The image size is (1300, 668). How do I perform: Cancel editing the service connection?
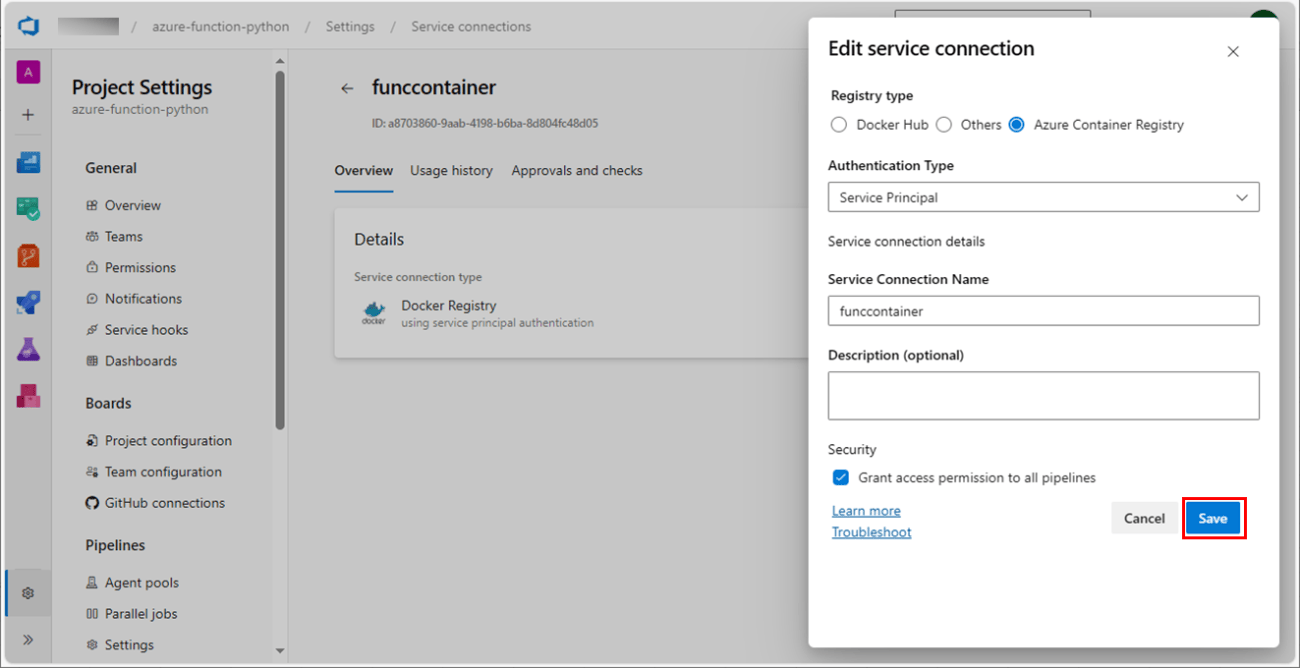(1144, 518)
